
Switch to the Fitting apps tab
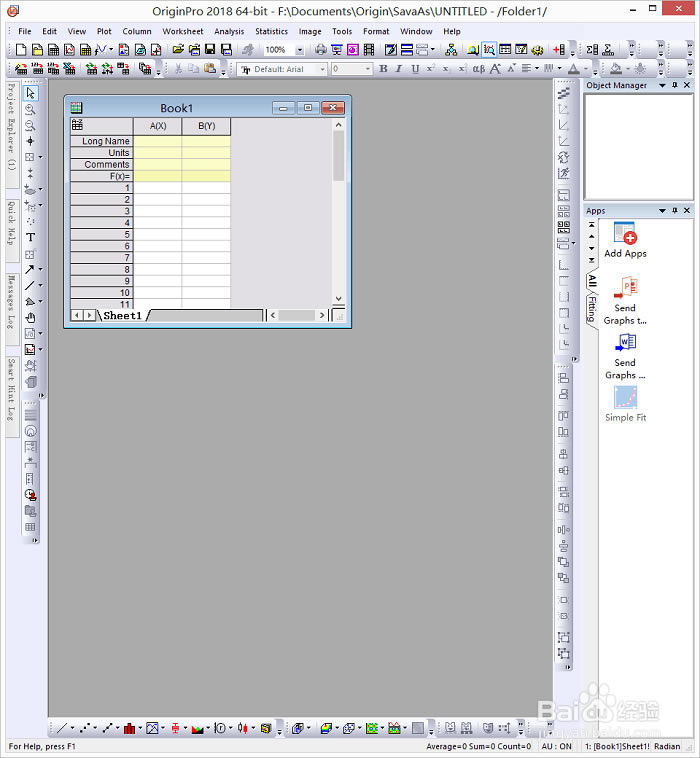coord(592,309)
